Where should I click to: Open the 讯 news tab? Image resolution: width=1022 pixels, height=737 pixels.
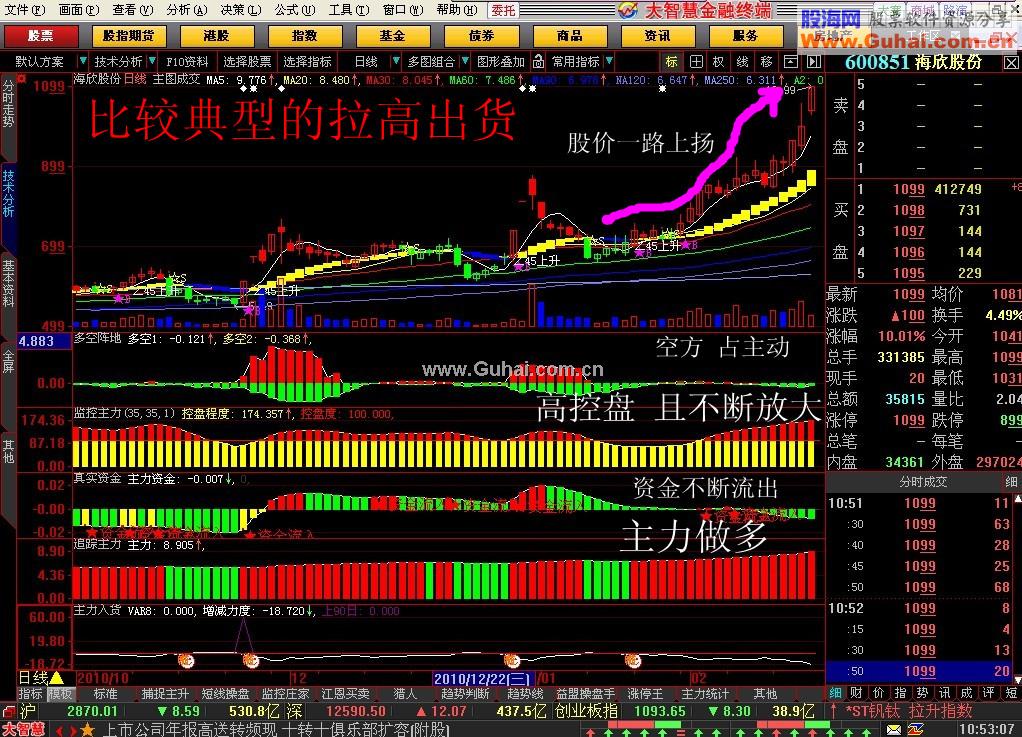point(944,693)
